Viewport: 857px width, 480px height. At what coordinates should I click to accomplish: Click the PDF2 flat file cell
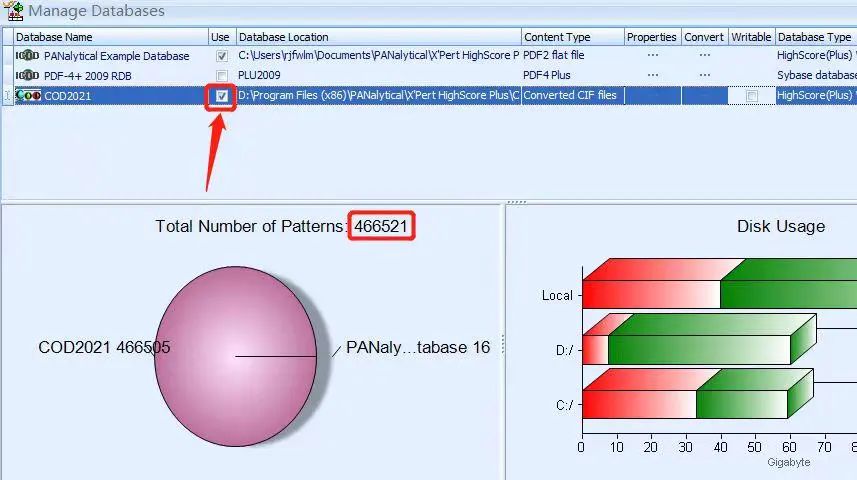[572, 55]
